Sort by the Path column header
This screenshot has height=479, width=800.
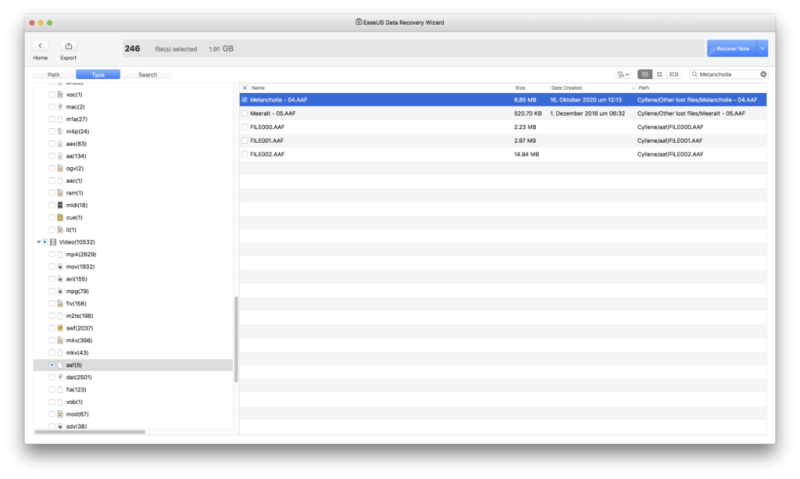click(644, 88)
